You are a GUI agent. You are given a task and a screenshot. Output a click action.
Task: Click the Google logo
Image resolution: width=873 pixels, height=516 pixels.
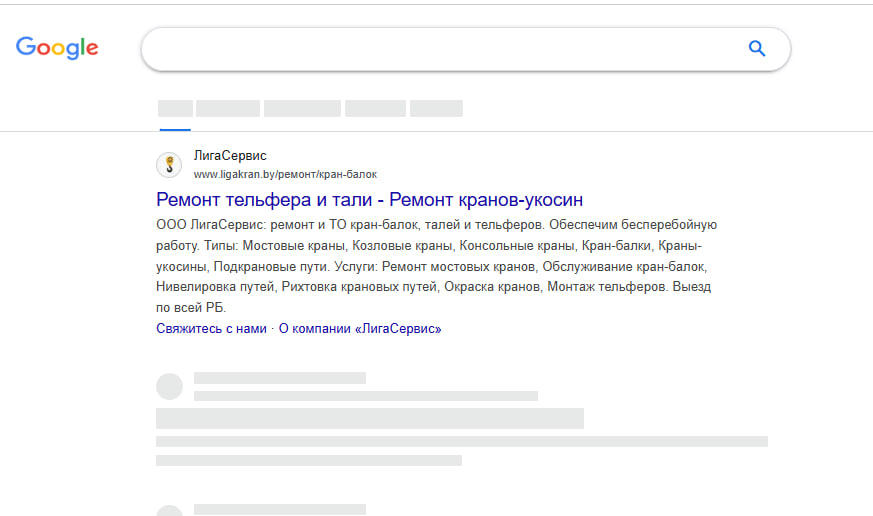(x=57, y=48)
